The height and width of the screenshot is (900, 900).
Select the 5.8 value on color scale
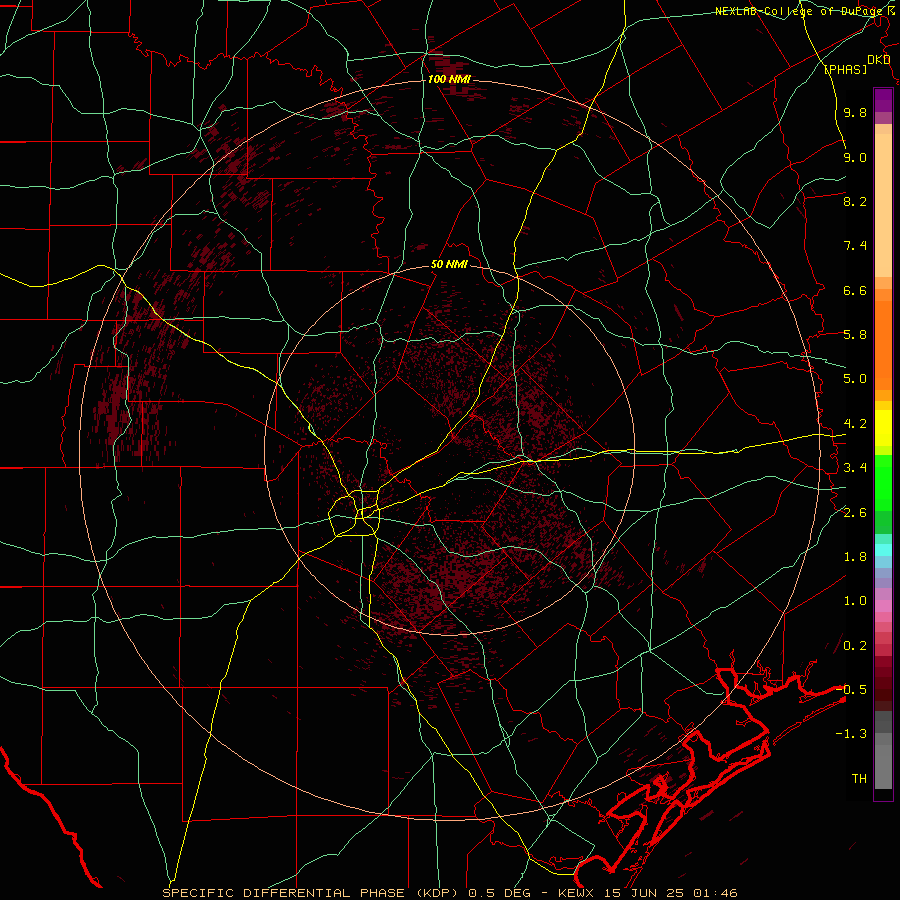pyautogui.click(x=855, y=335)
